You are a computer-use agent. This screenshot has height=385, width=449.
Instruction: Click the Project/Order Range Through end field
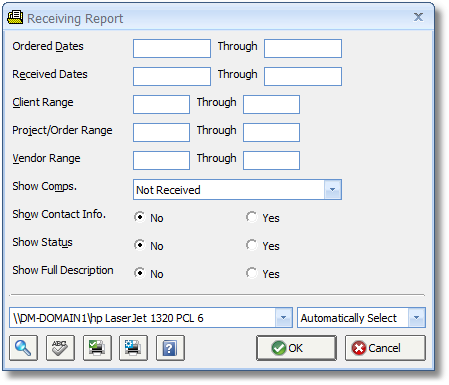point(271,132)
